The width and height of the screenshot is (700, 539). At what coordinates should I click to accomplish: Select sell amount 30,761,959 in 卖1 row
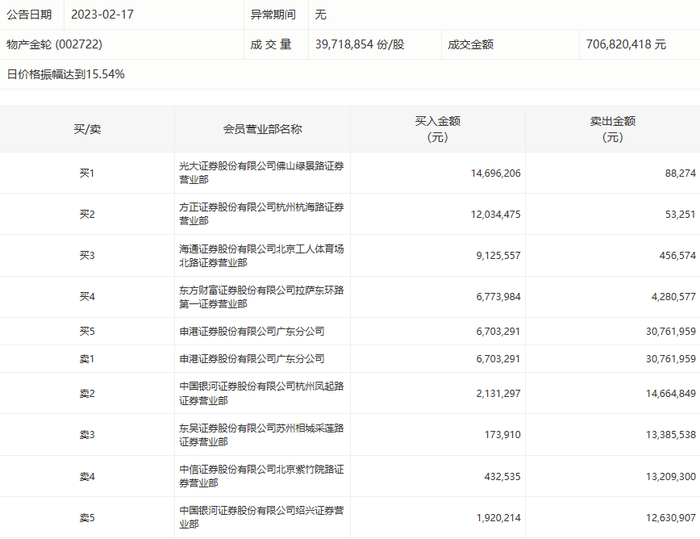click(671, 359)
